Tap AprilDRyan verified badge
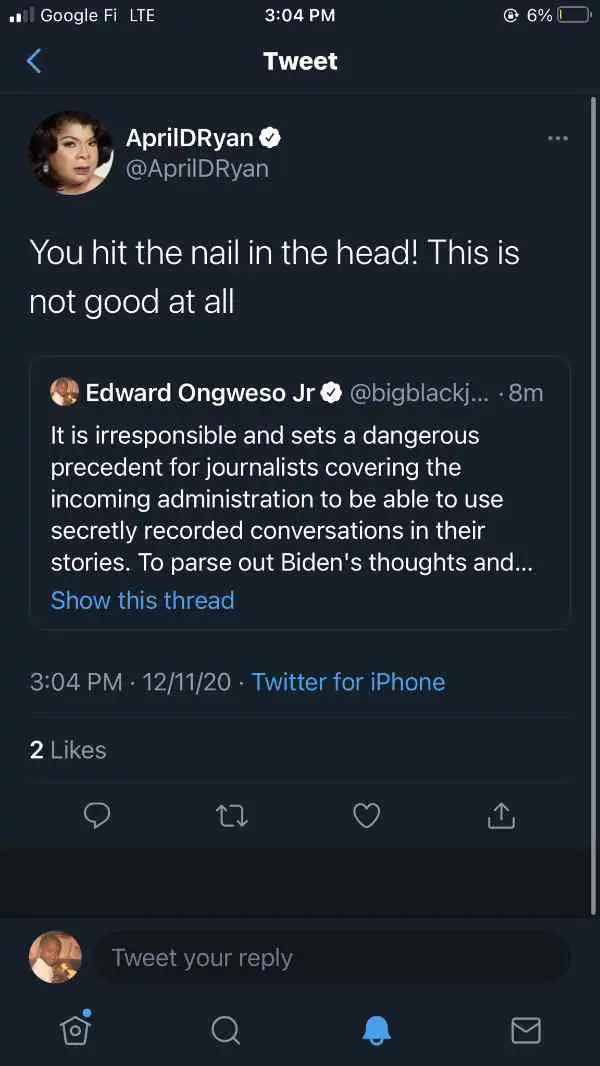 pyautogui.click(x=271, y=139)
